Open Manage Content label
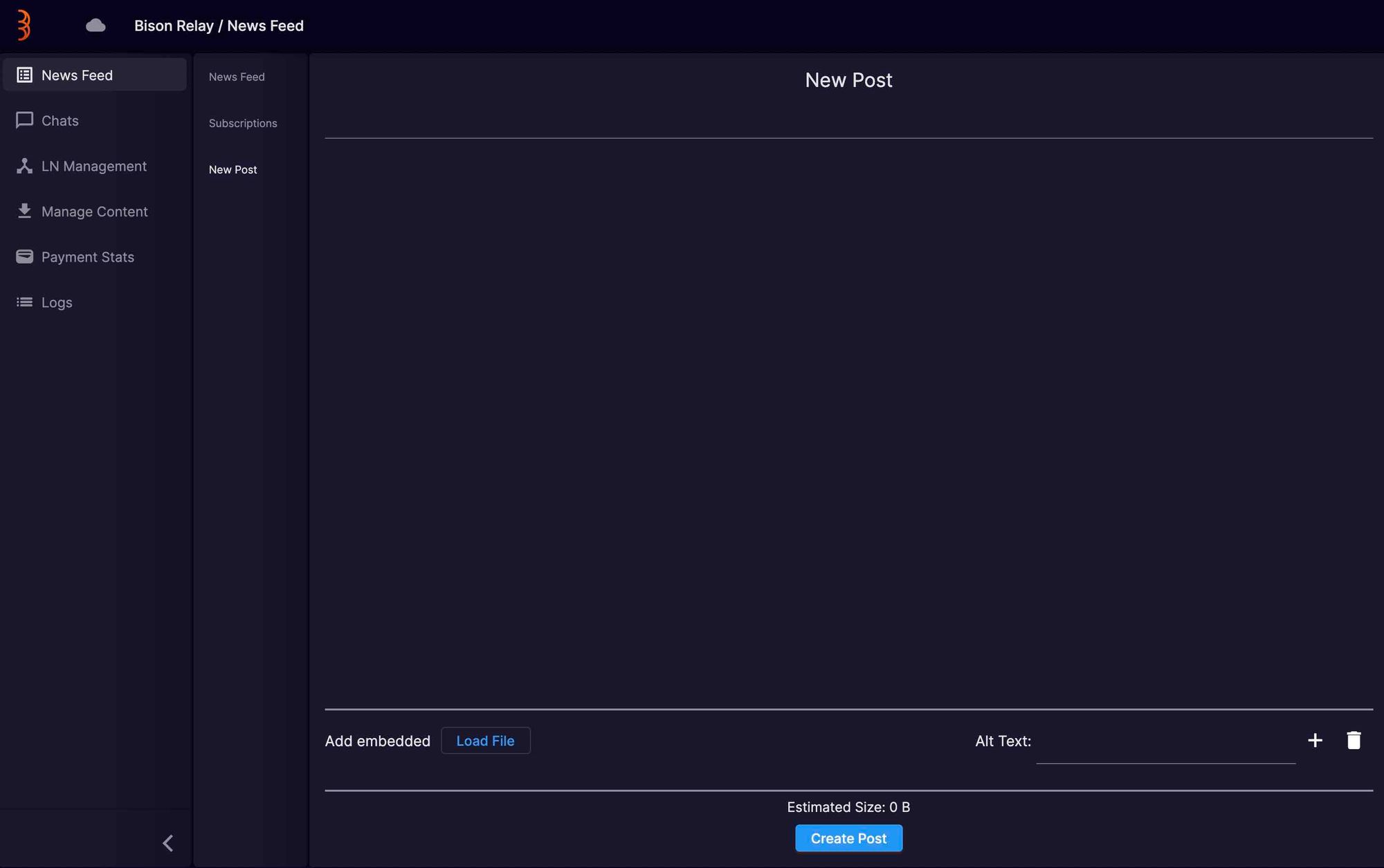The height and width of the screenshot is (868, 1384). tap(95, 211)
